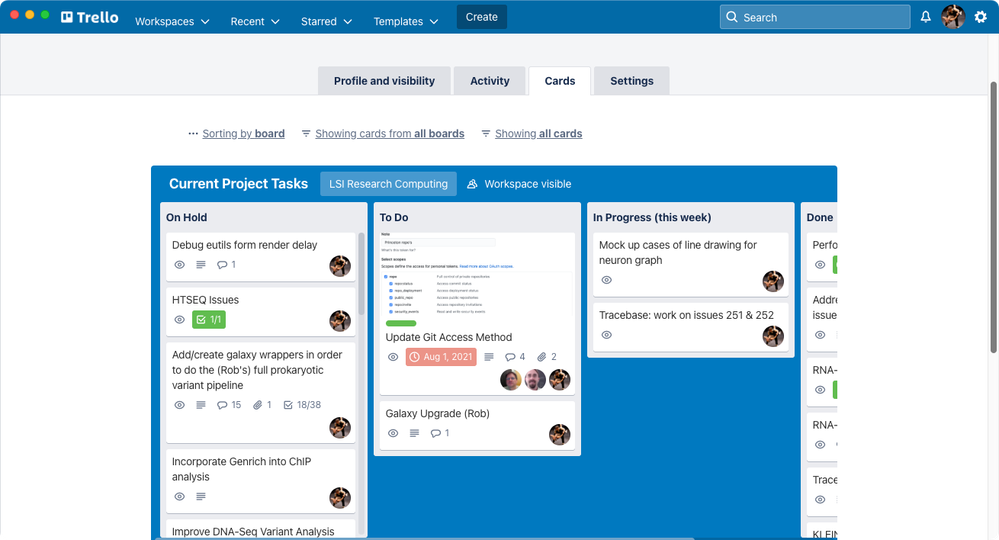Click in the Search field

click(x=815, y=17)
